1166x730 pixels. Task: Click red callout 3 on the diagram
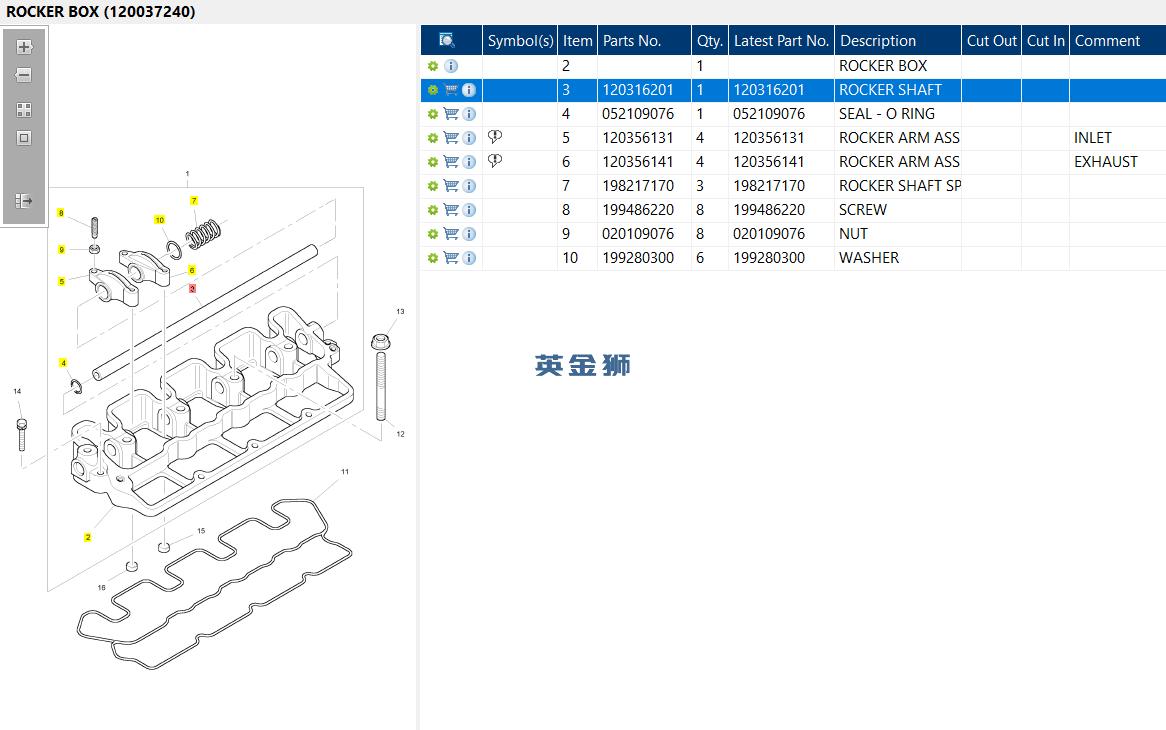(x=192, y=288)
